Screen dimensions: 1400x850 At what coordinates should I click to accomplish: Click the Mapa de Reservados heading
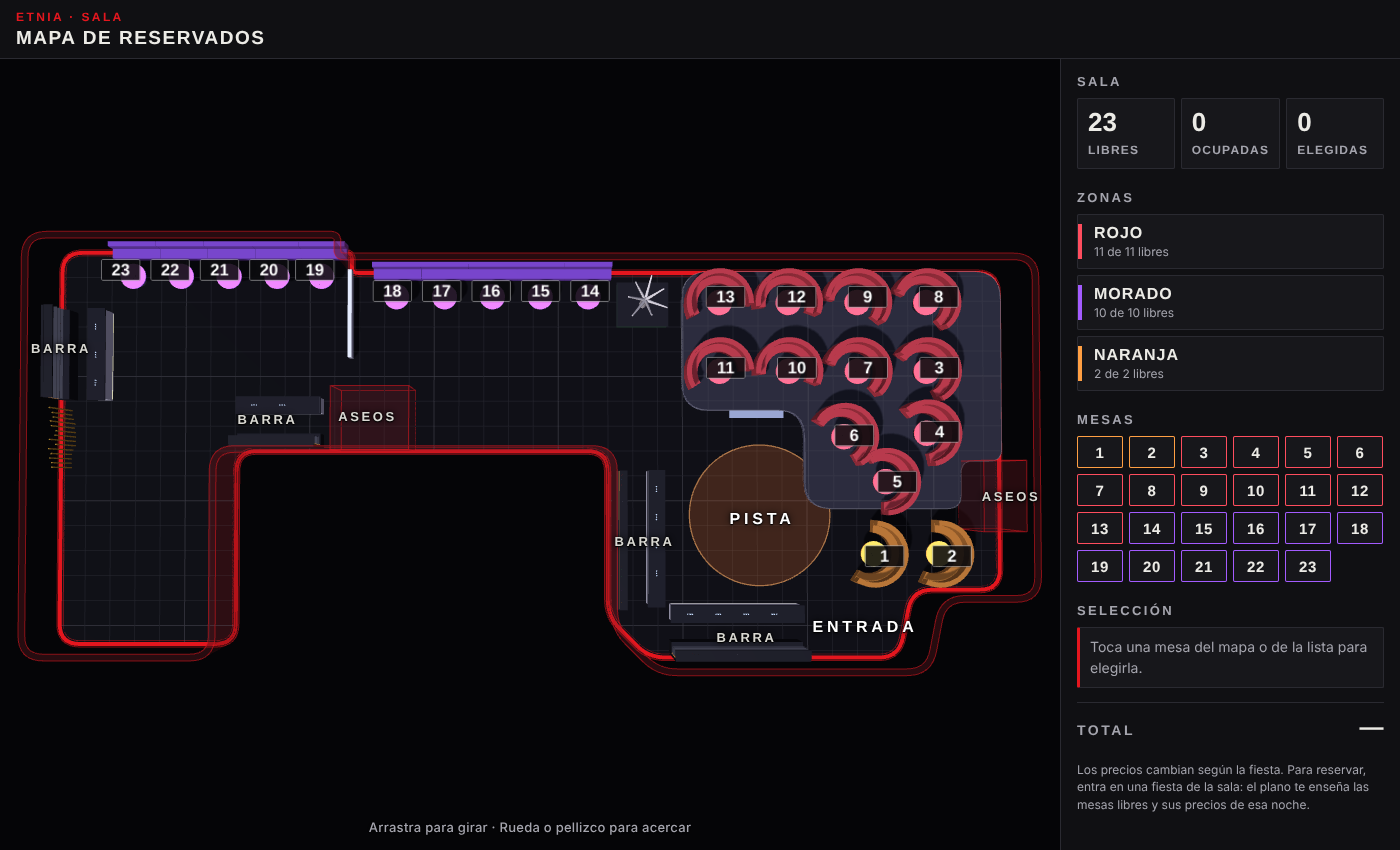click(140, 38)
